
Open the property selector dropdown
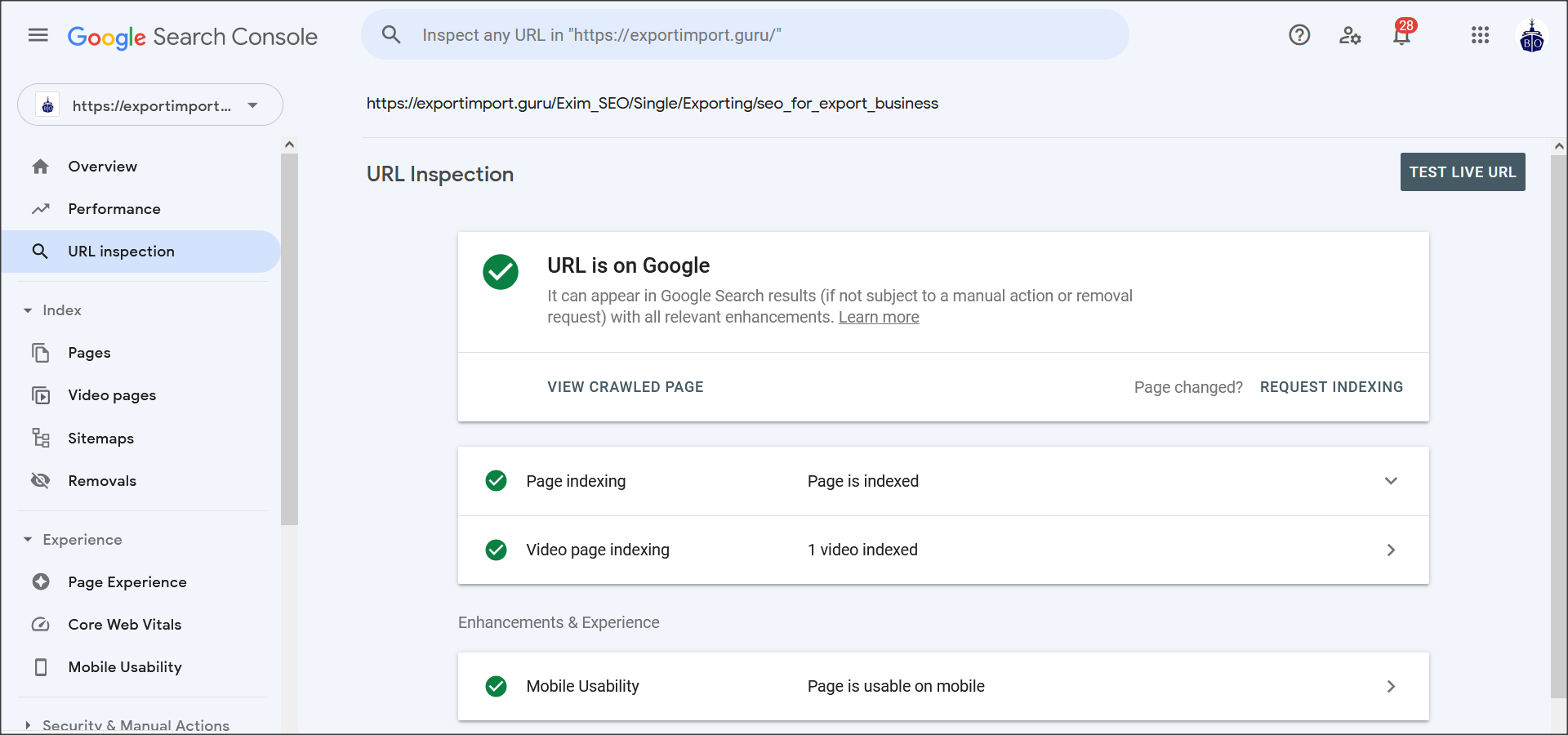click(x=150, y=105)
